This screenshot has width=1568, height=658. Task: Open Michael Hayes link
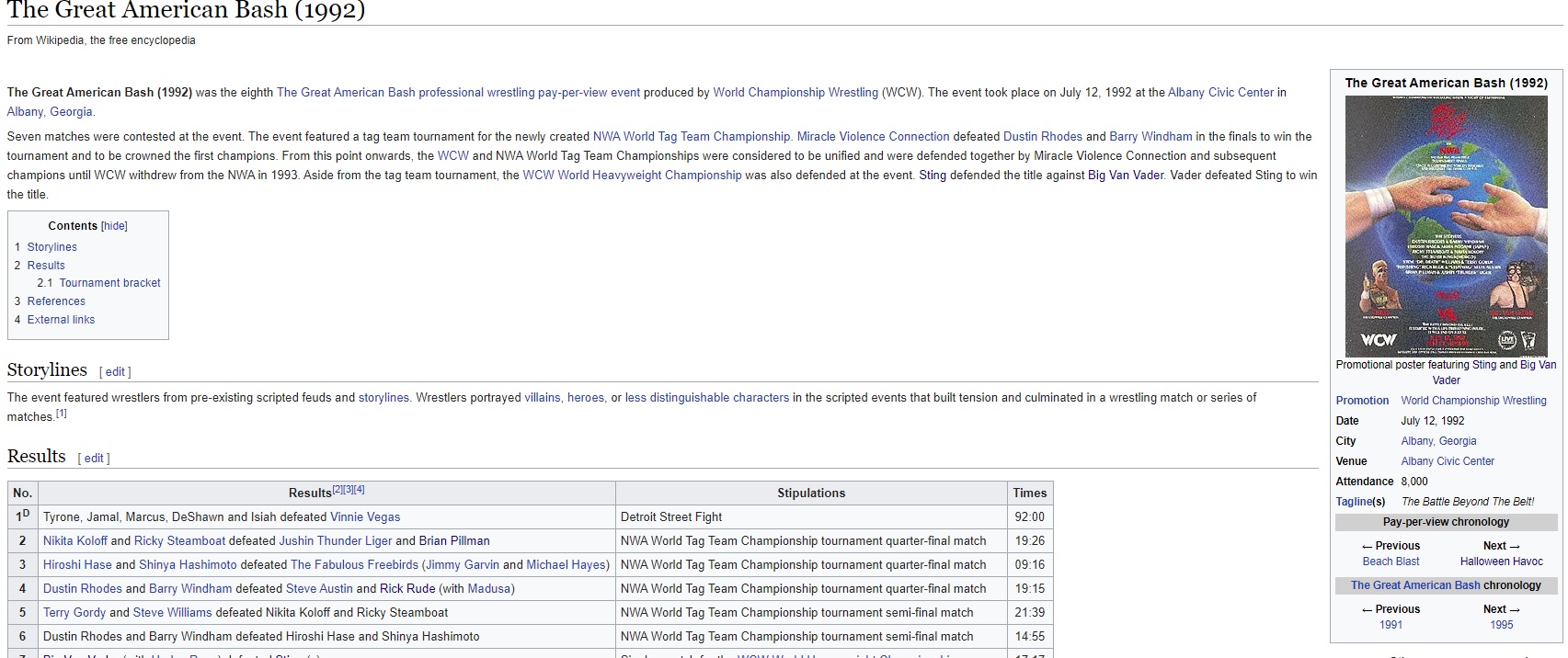(x=566, y=565)
